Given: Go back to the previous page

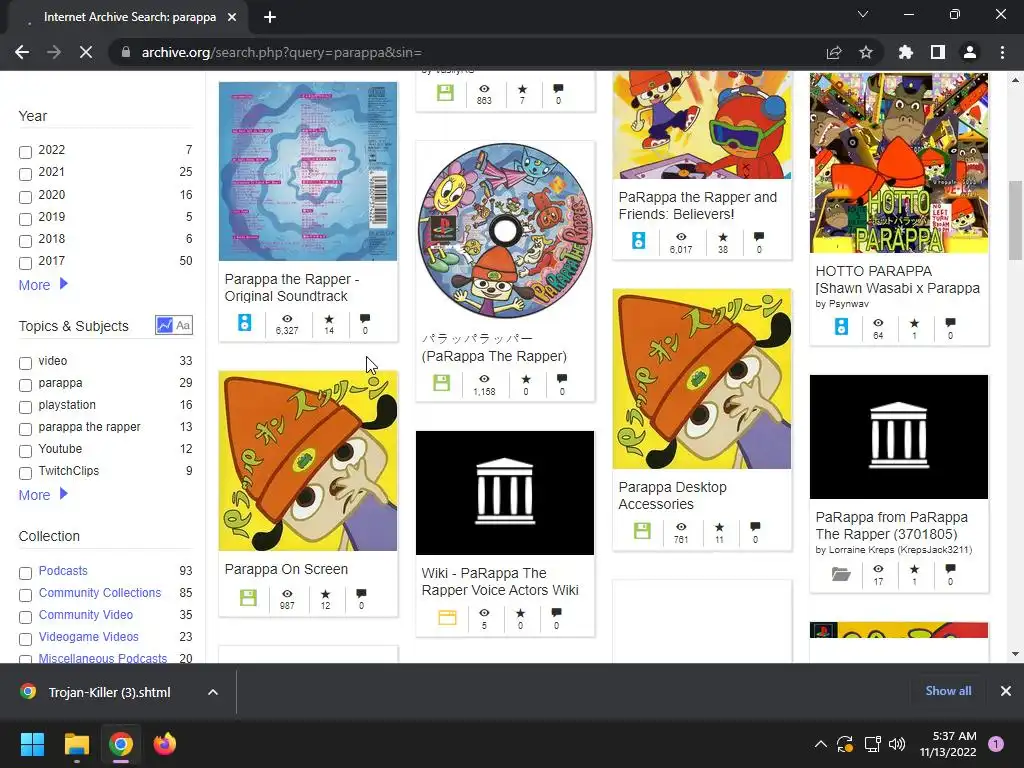Looking at the screenshot, I should click(x=22, y=52).
